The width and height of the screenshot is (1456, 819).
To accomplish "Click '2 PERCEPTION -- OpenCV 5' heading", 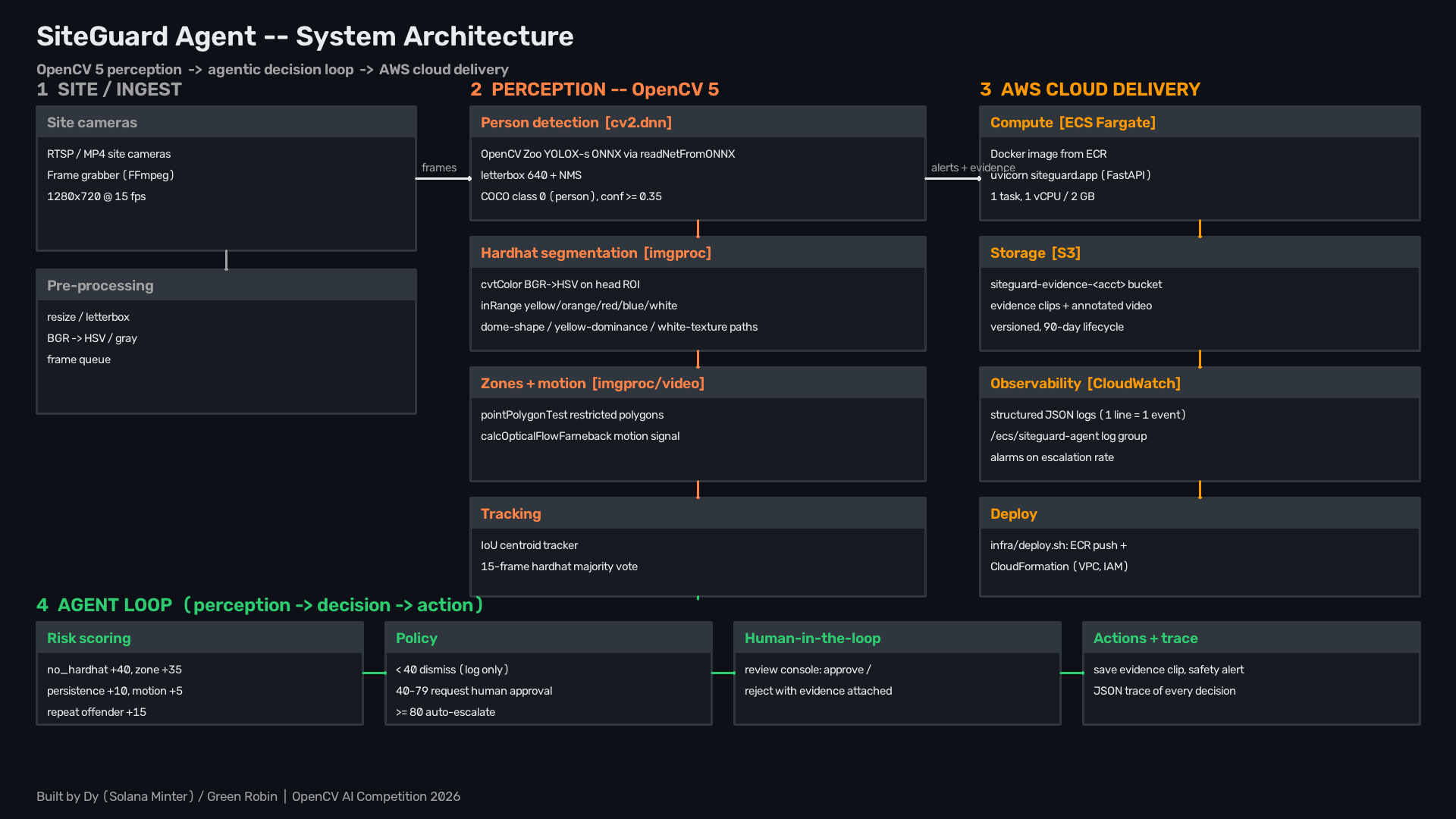I will click(595, 89).
